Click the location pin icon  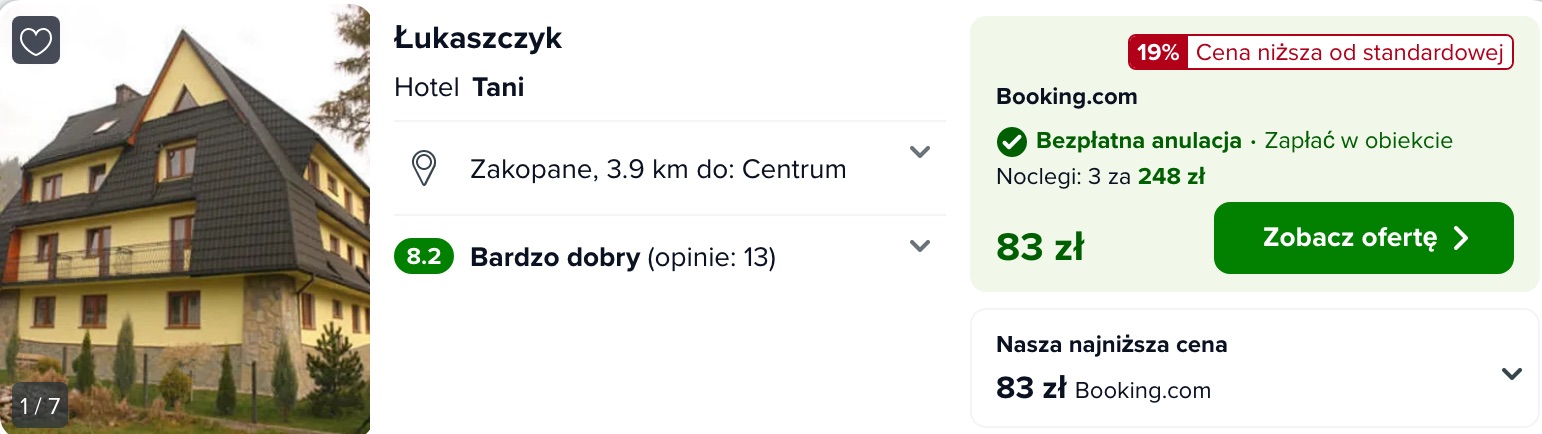pyautogui.click(x=425, y=168)
